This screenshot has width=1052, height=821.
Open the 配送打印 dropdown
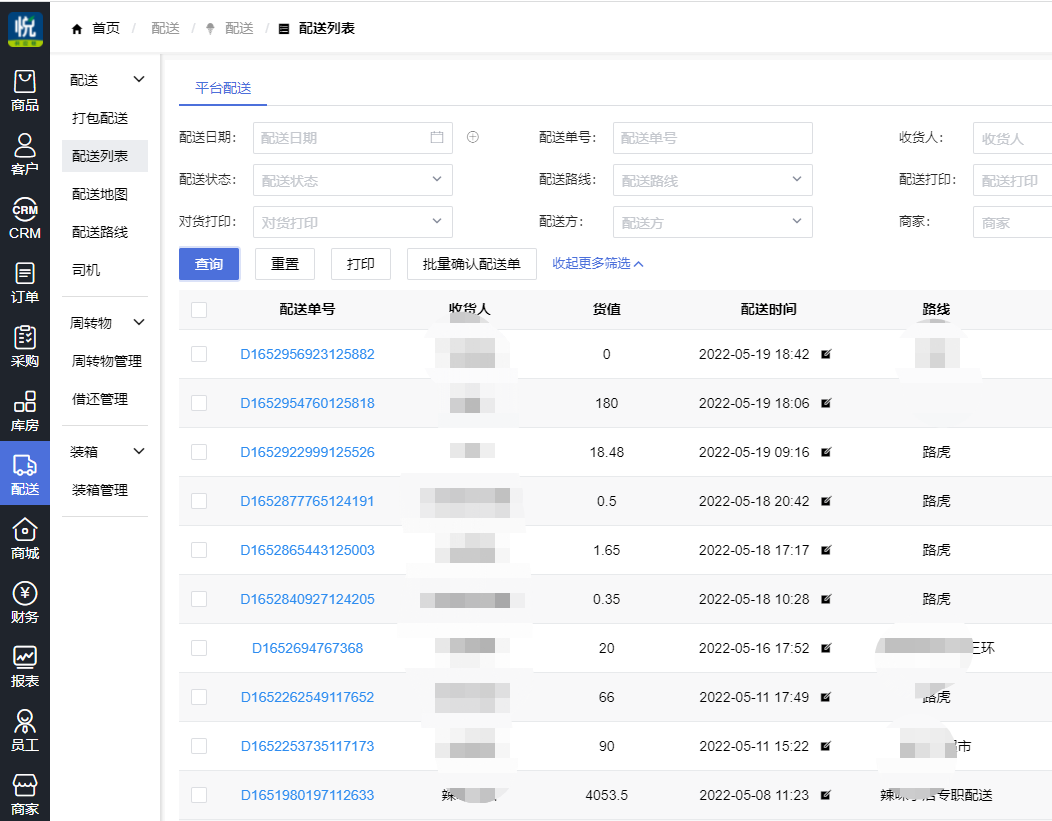1012,180
